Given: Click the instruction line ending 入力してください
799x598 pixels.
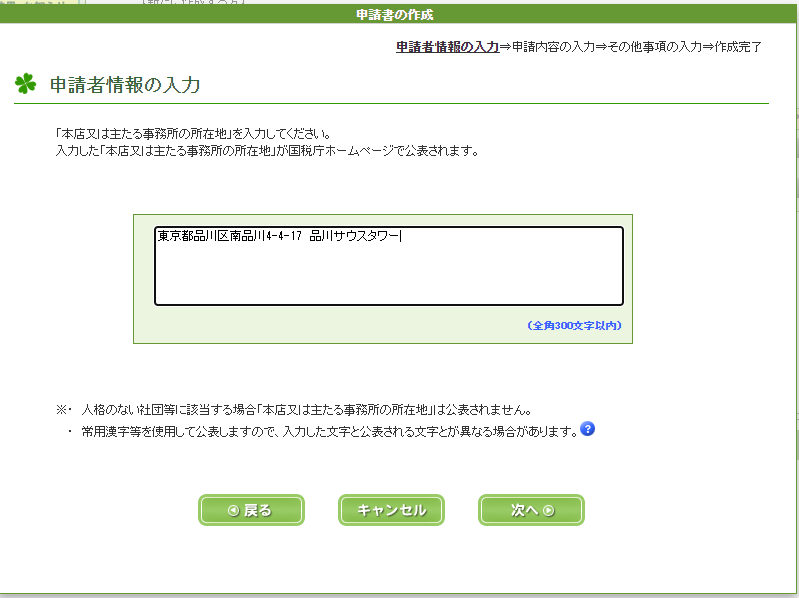Looking at the screenshot, I should coord(193,134).
